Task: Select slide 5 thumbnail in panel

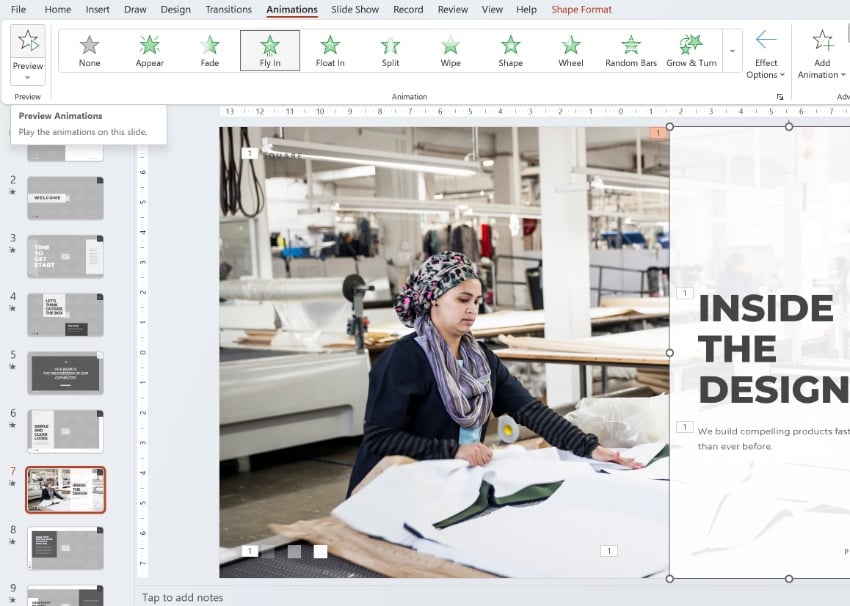Action: click(x=65, y=372)
